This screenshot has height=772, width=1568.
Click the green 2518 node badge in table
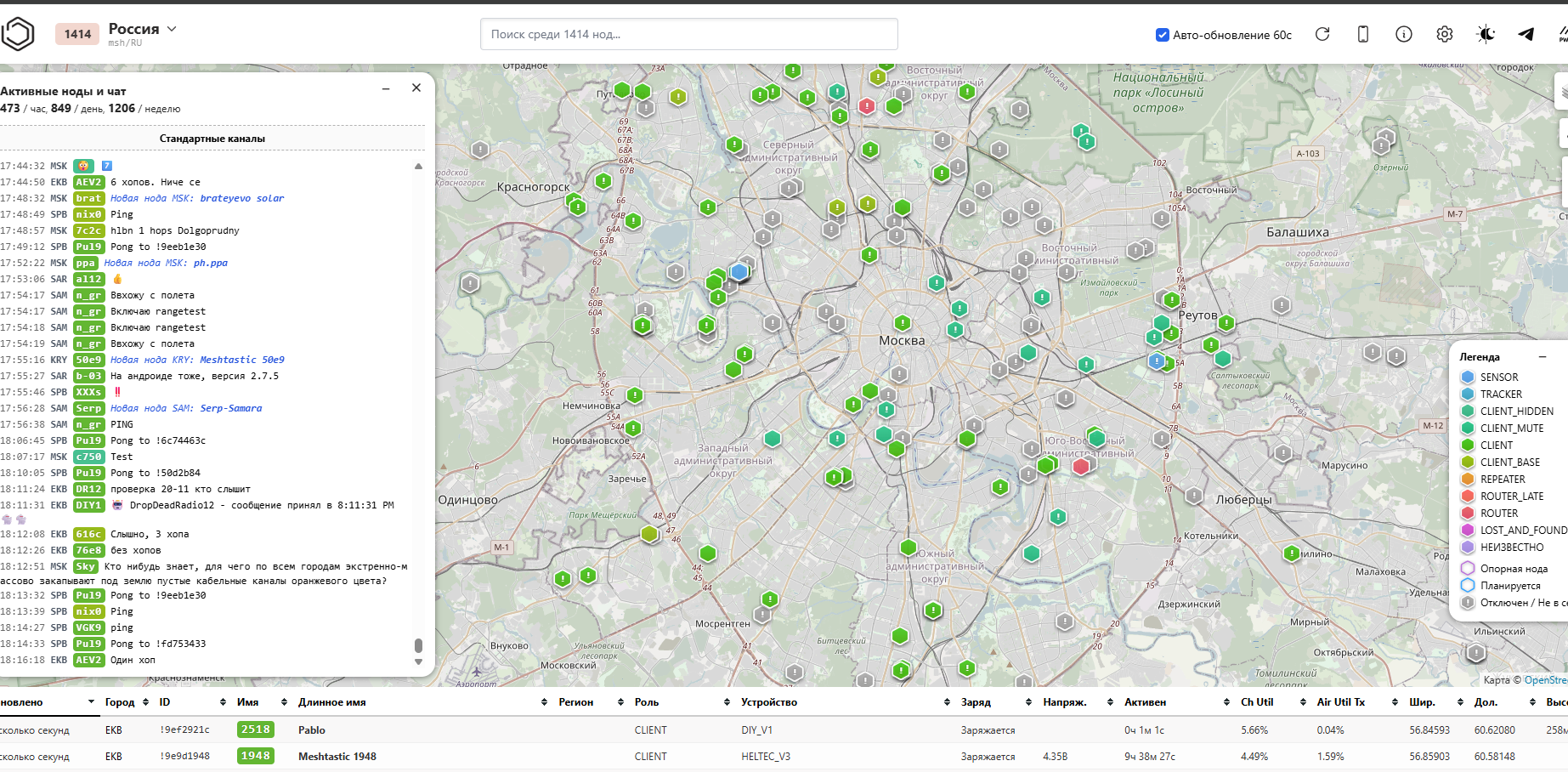click(255, 729)
